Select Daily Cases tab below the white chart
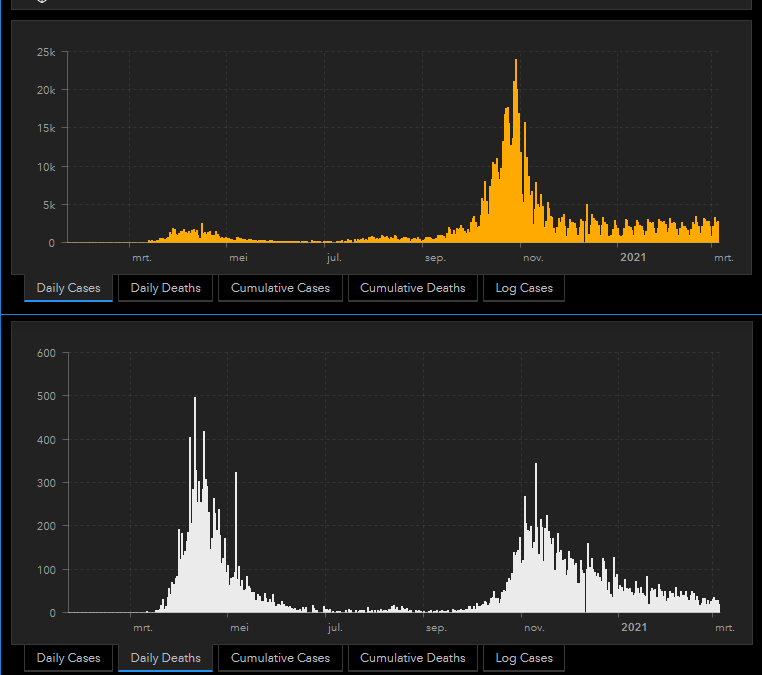This screenshot has width=762, height=675. (x=68, y=658)
